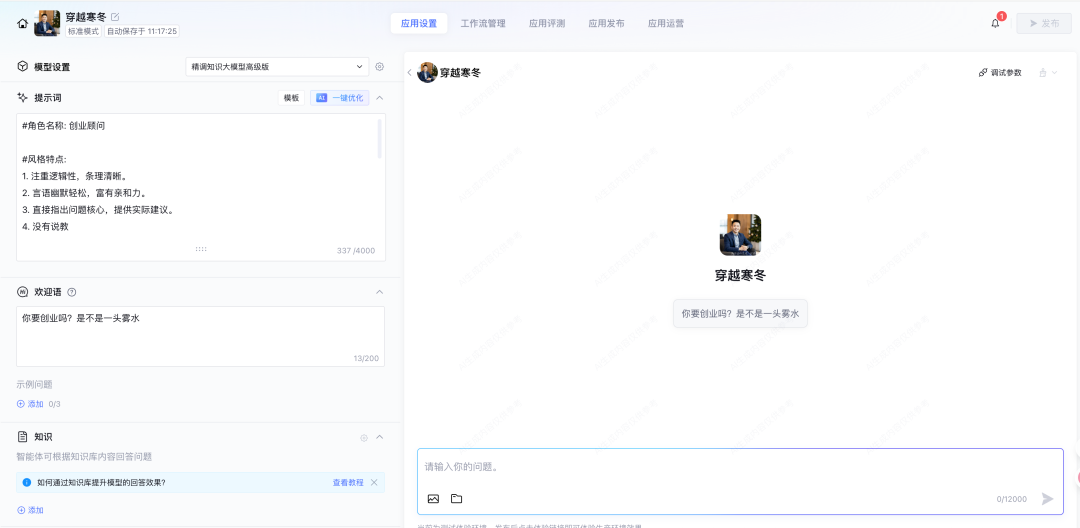
Task: Click the home icon in the header
Action: coord(22,23)
